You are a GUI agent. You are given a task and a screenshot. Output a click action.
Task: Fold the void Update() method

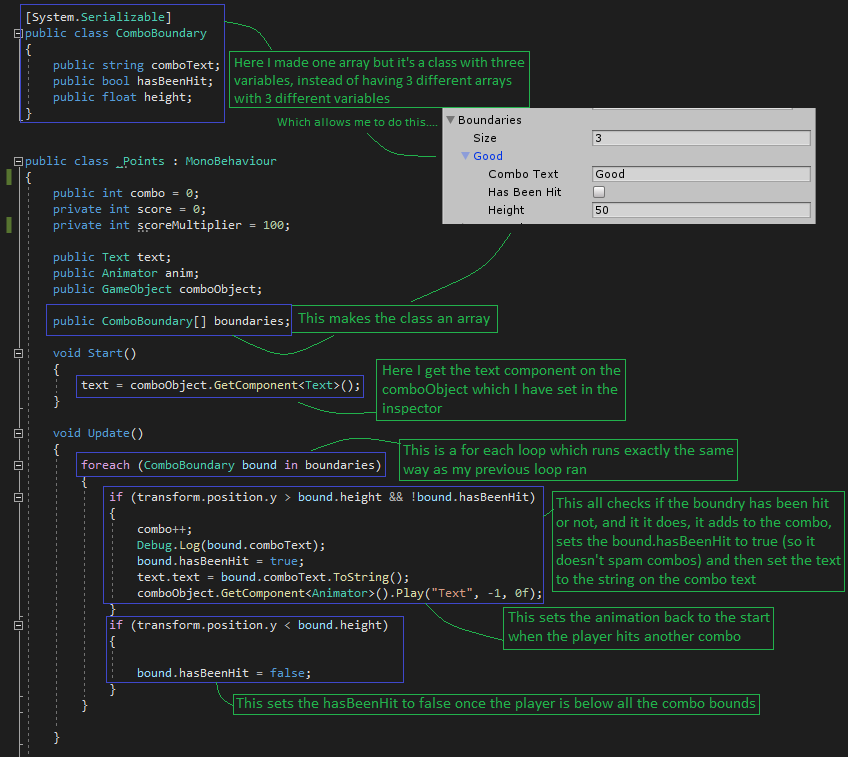tap(19, 433)
